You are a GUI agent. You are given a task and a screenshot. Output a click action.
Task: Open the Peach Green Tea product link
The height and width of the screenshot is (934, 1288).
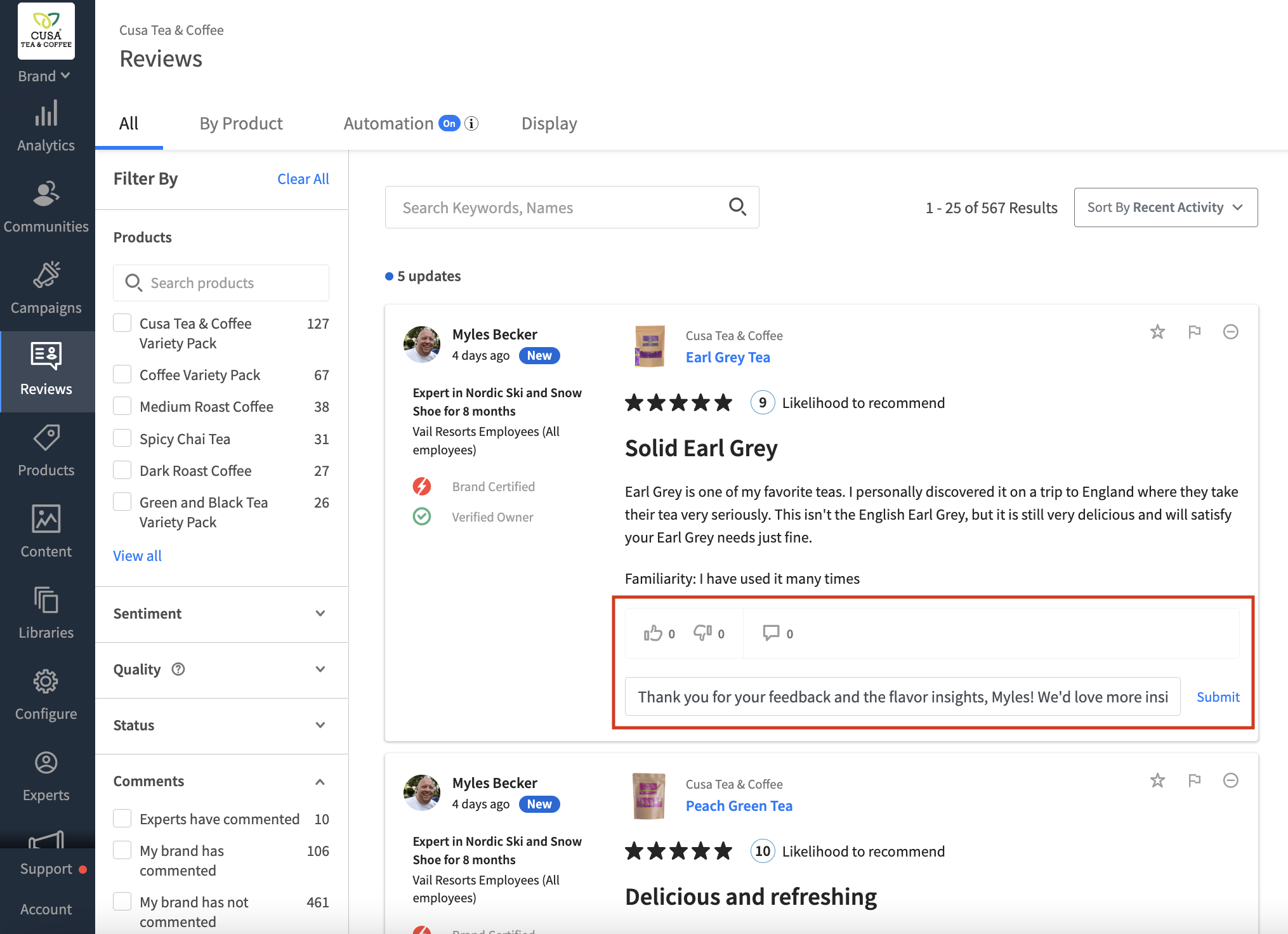point(739,806)
